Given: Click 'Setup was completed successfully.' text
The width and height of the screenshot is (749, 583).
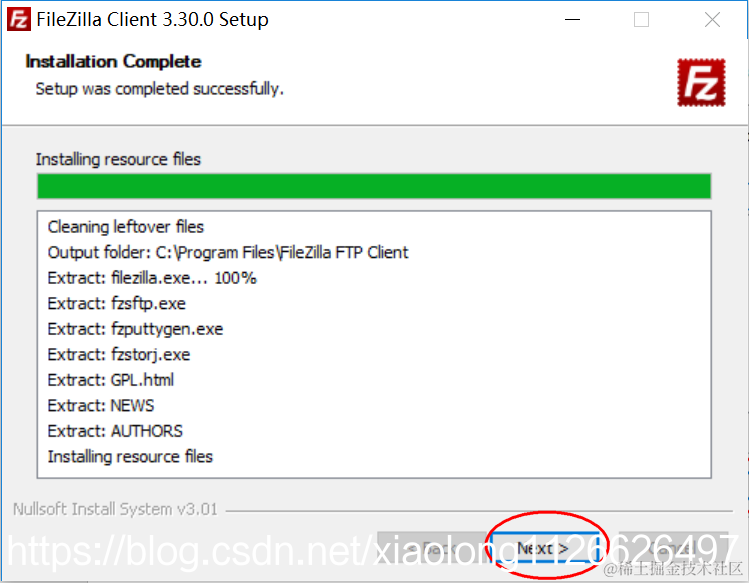Looking at the screenshot, I should [160, 89].
